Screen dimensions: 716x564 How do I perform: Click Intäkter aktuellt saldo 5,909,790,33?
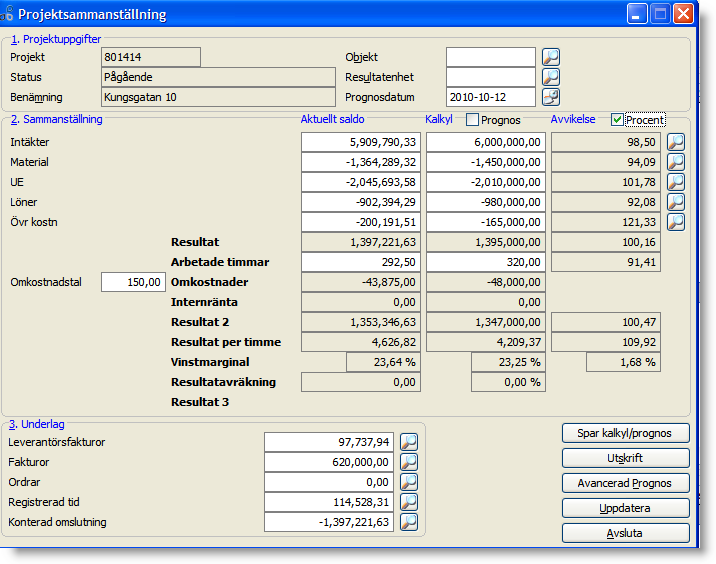[x=361, y=142]
